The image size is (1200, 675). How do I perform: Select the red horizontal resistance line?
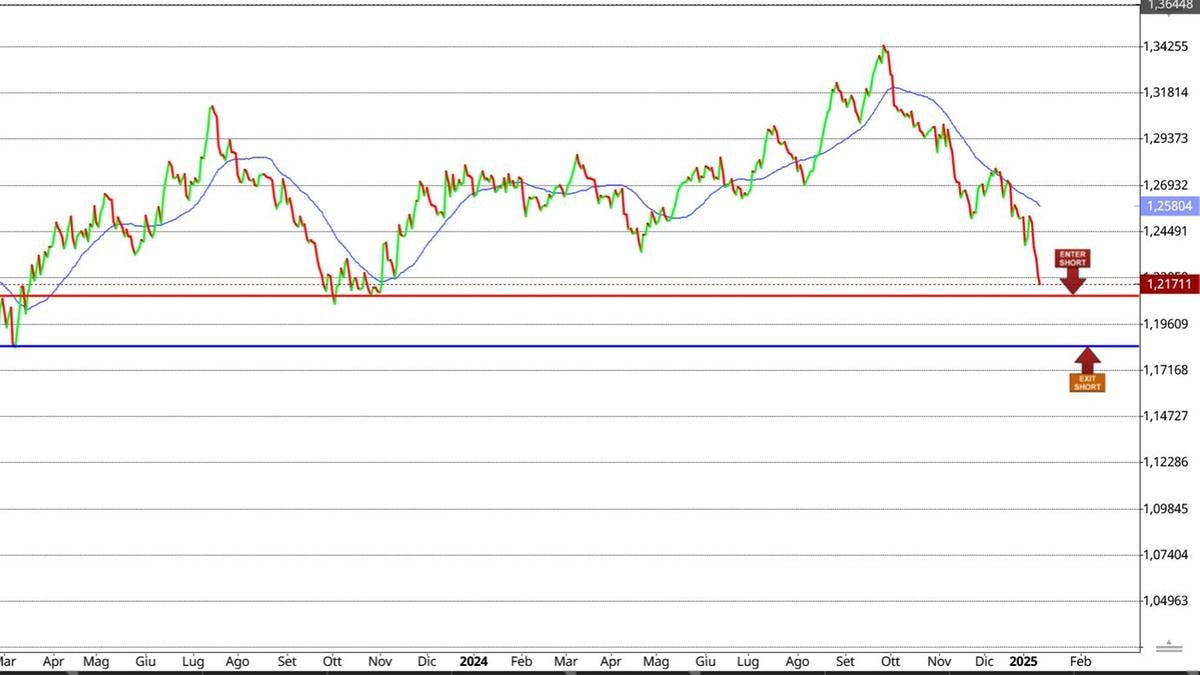(x=570, y=296)
